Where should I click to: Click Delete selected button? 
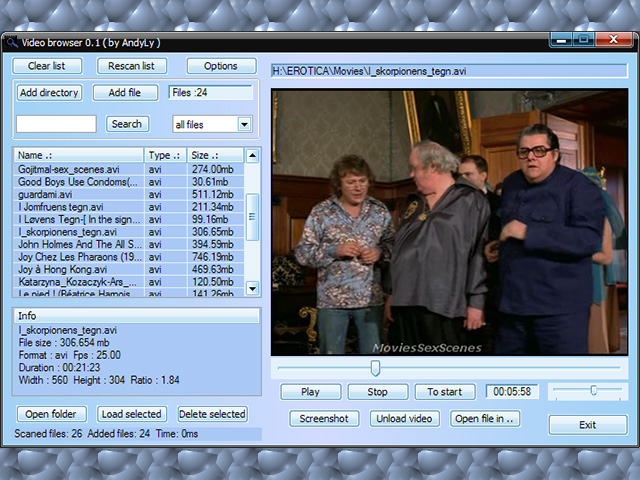click(x=212, y=414)
